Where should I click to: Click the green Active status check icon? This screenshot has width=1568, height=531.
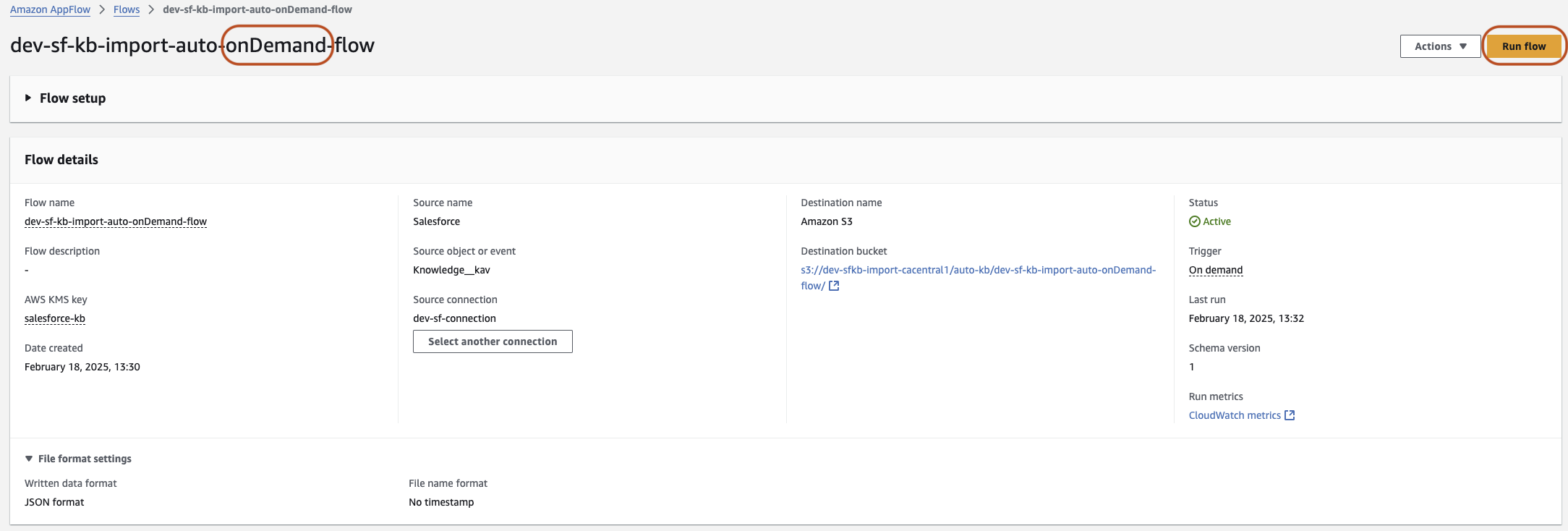click(x=1195, y=221)
